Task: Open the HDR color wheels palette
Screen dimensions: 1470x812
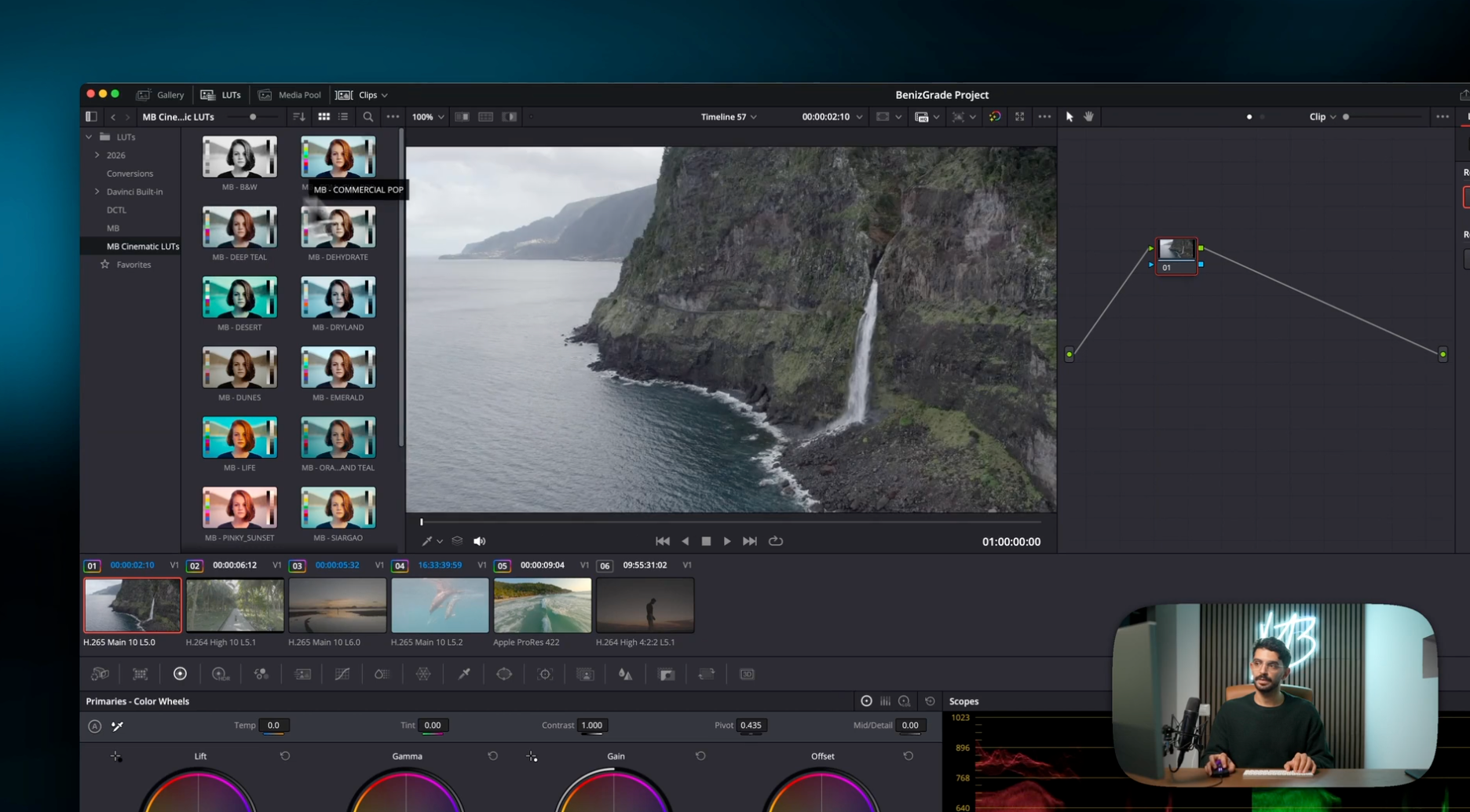Action: click(x=220, y=674)
